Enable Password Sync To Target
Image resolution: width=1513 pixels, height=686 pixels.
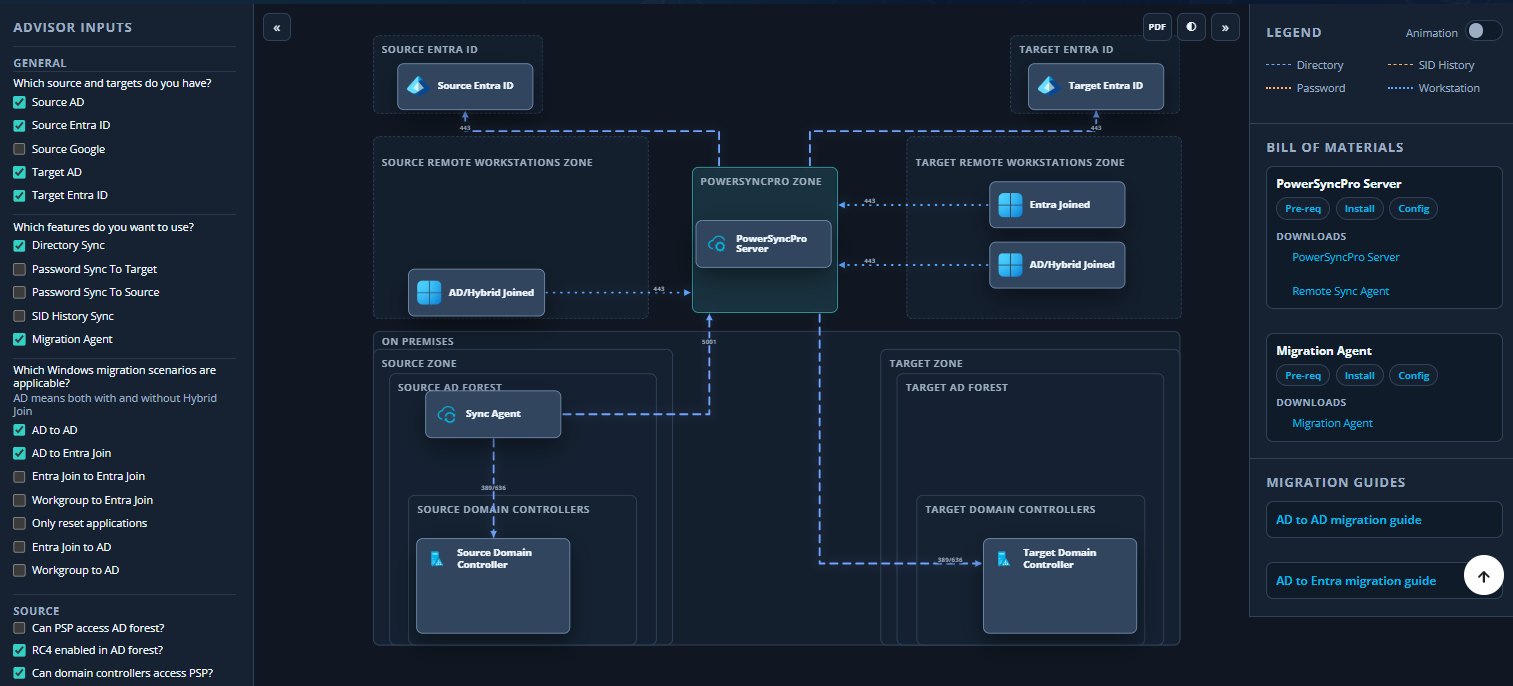click(x=19, y=269)
